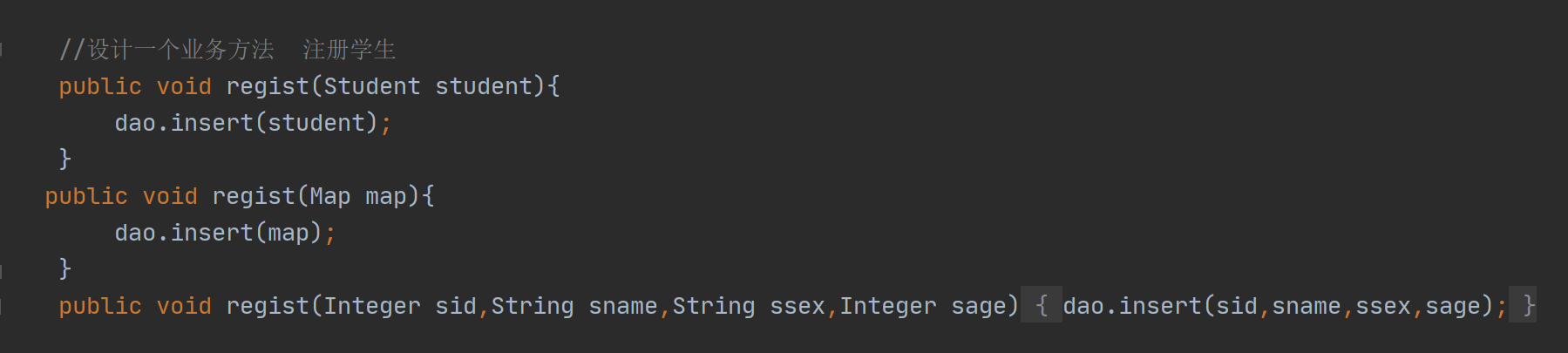Screen dimensions: 1568x353
Task: Click the ssex parameter in the regist signature
Action: click(x=798, y=306)
